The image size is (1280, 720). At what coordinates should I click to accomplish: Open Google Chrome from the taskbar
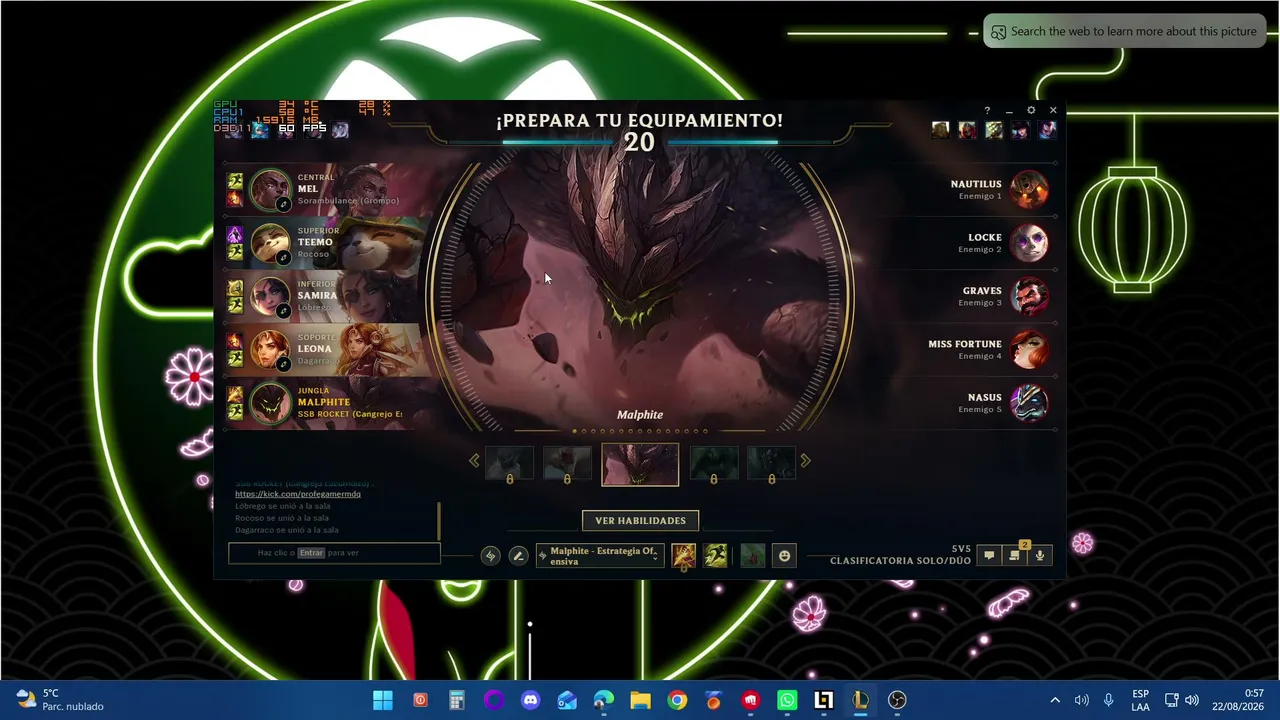677,700
